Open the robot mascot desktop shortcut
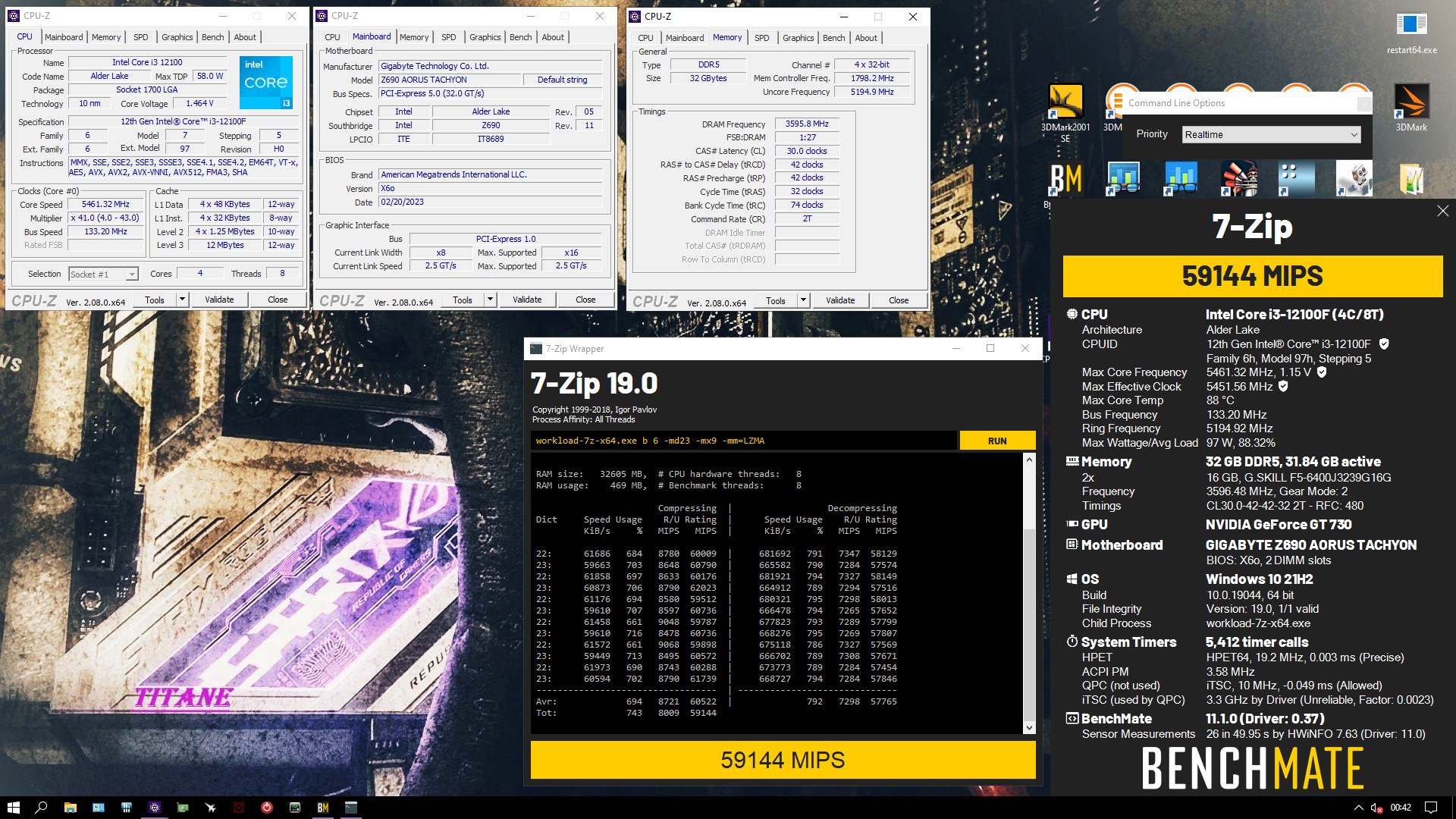Image resolution: width=1456 pixels, height=819 pixels. pyautogui.click(x=1354, y=178)
